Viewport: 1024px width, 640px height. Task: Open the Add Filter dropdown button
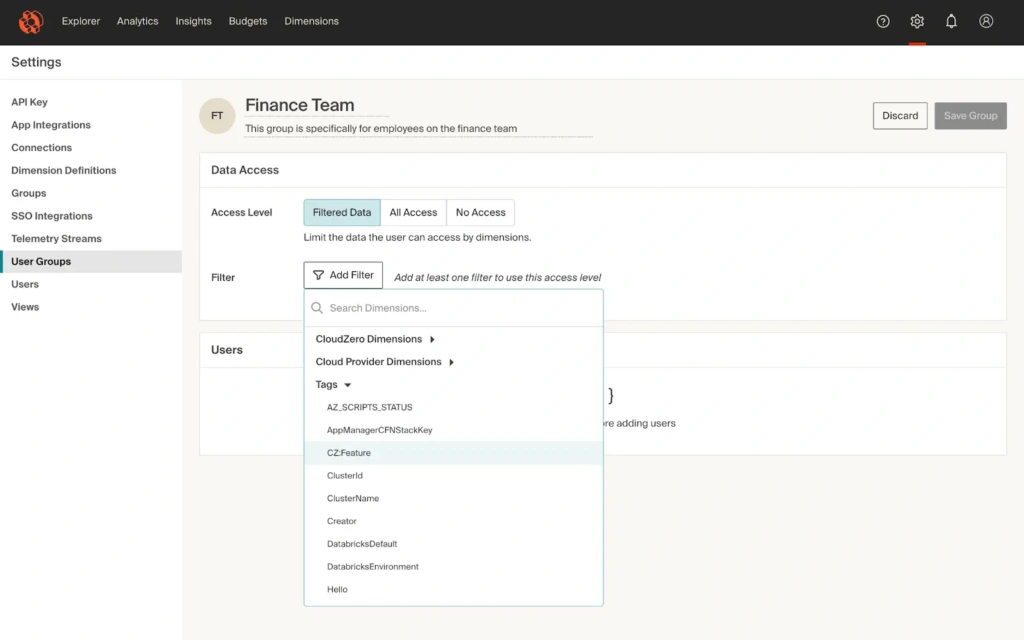tap(343, 275)
